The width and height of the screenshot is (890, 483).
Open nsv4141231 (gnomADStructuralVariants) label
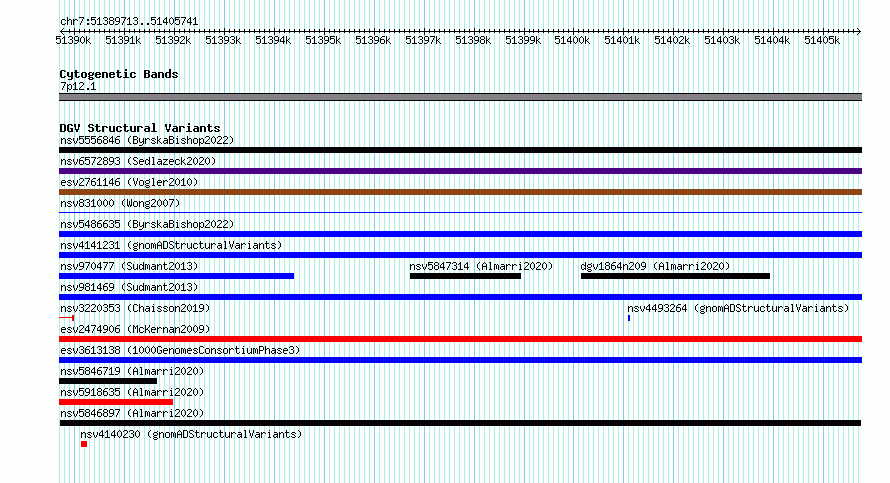coord(171,245)
